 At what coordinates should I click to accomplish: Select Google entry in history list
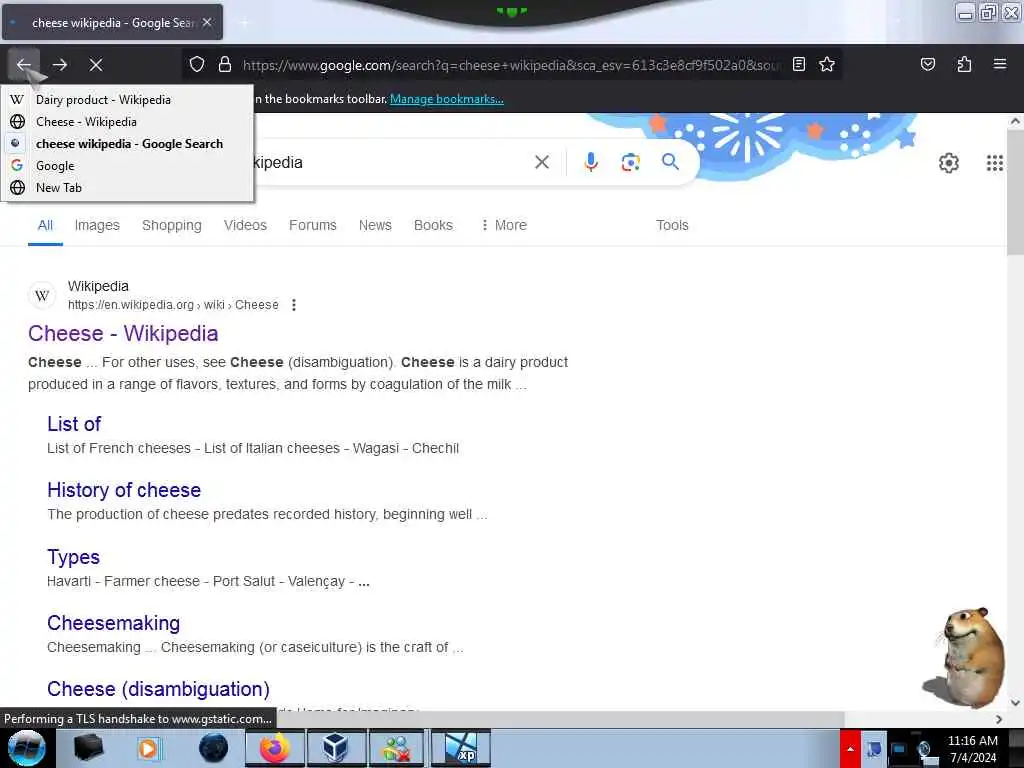point(127,166)
